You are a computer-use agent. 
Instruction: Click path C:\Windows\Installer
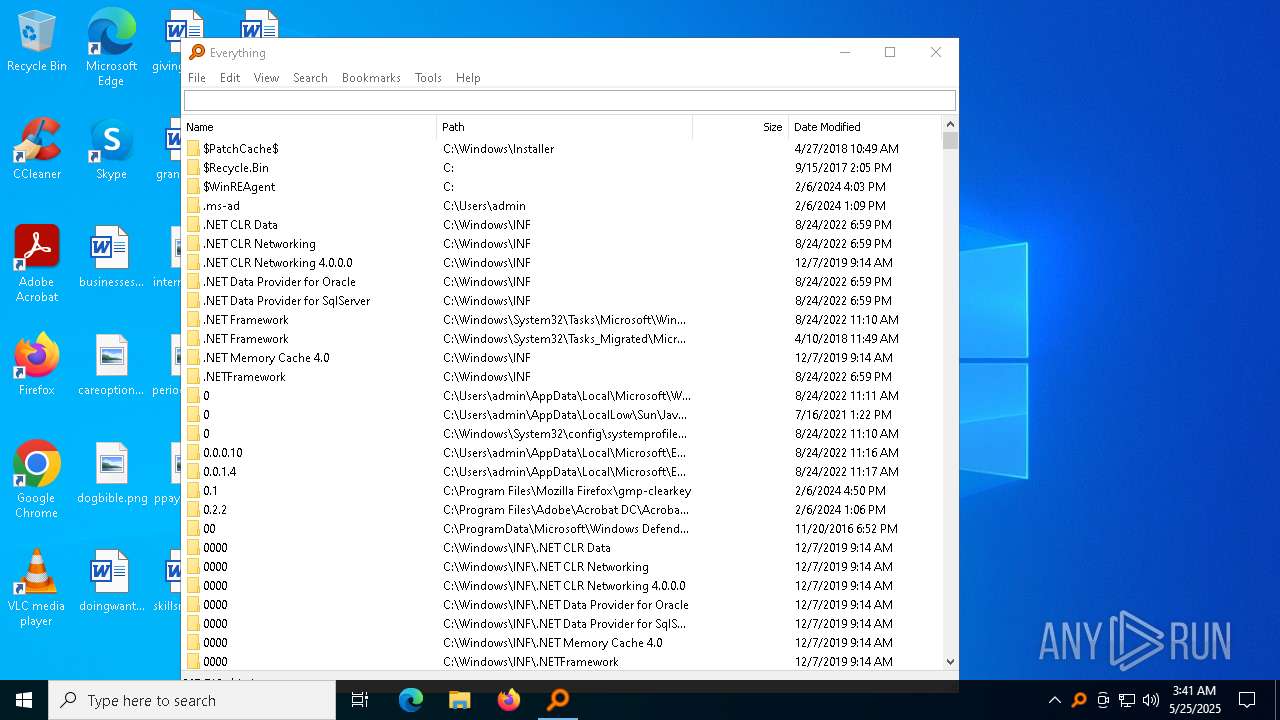(498, 149)
